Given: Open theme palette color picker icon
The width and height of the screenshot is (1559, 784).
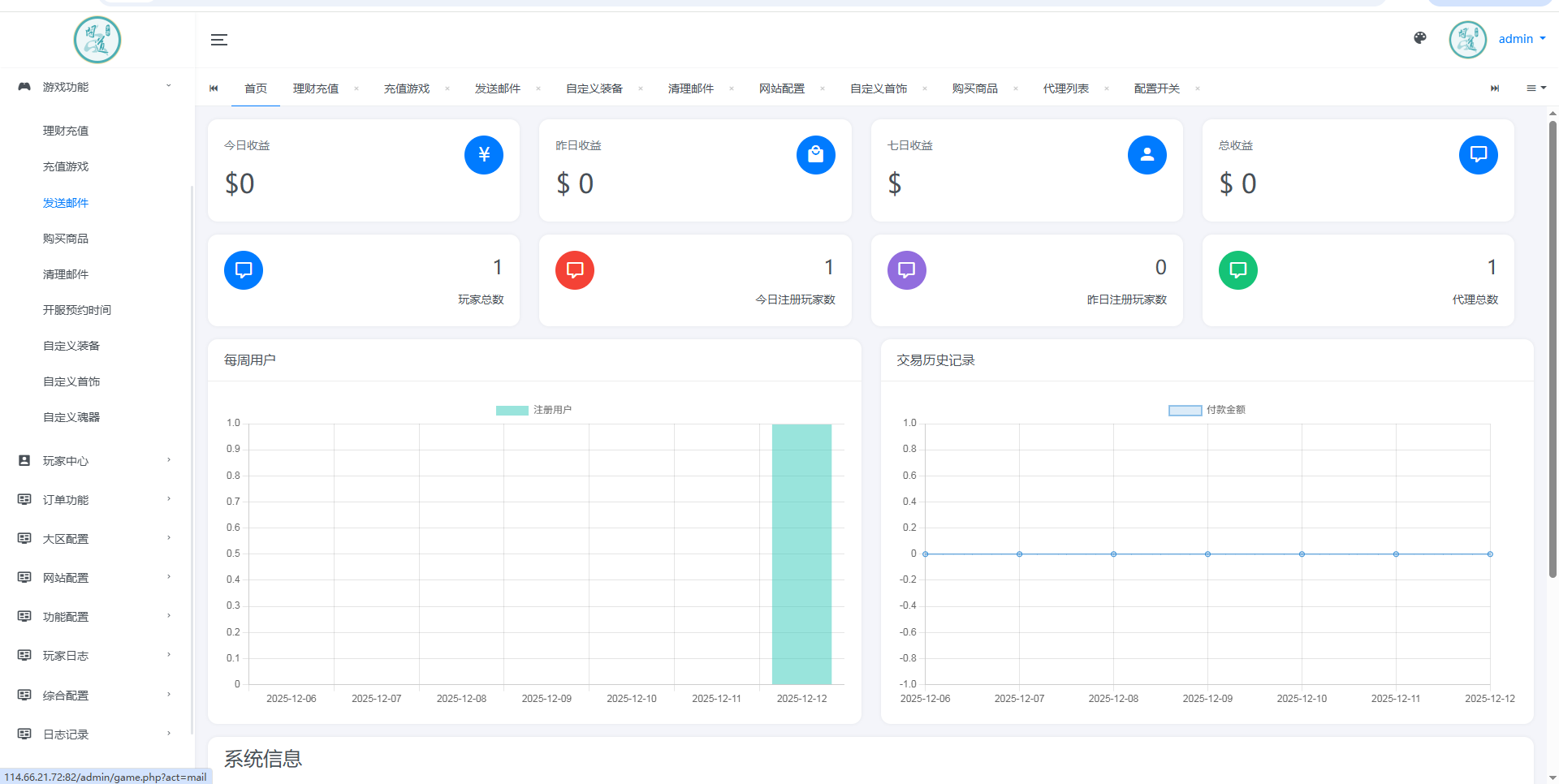Looking at the screenshot, I should coord(1420,38).
